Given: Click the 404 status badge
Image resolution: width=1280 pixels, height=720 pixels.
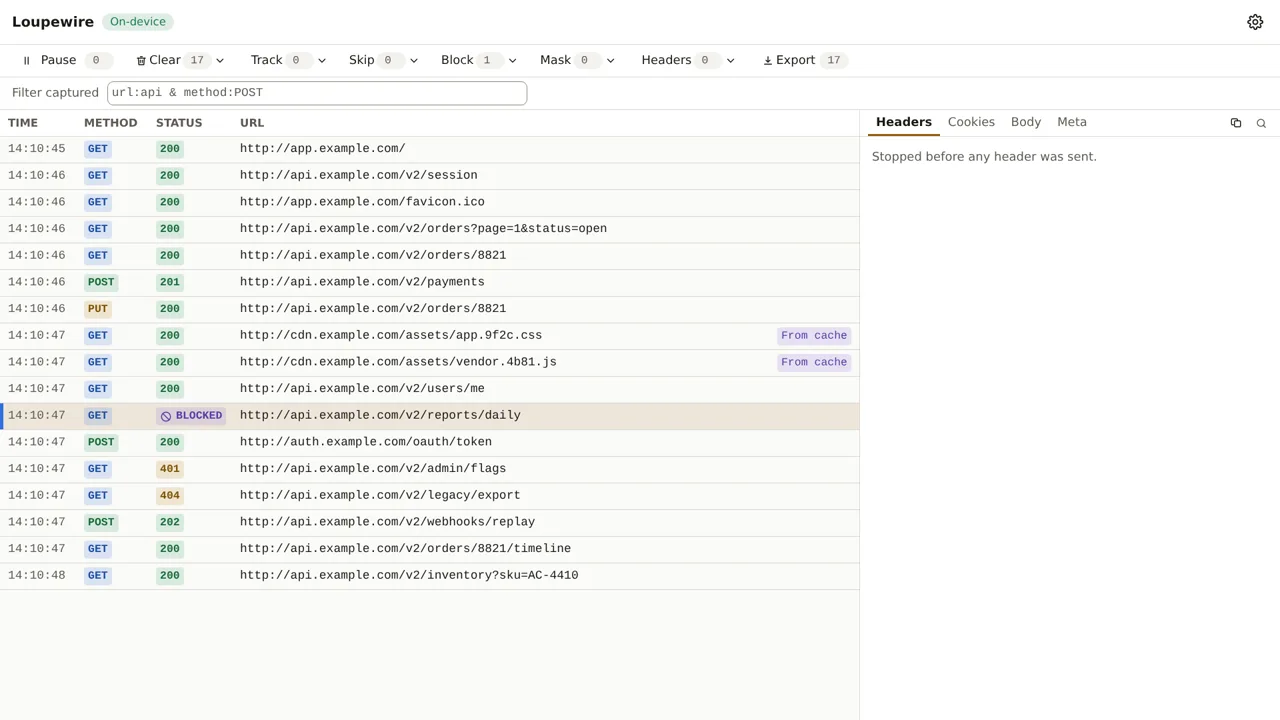Looking at the screenshot, I should tap(170, 496).
